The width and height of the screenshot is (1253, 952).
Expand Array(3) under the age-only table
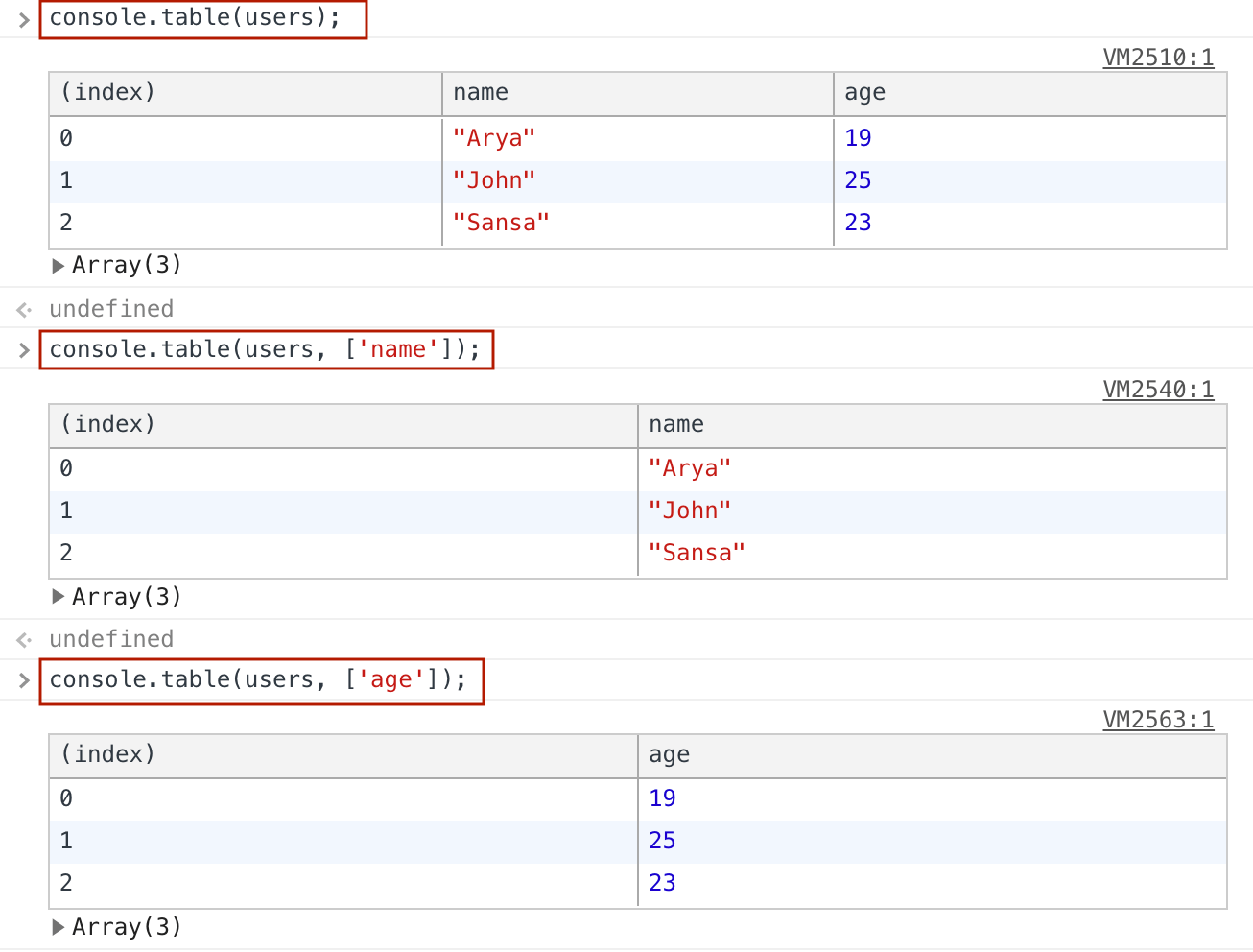(59, 927)
